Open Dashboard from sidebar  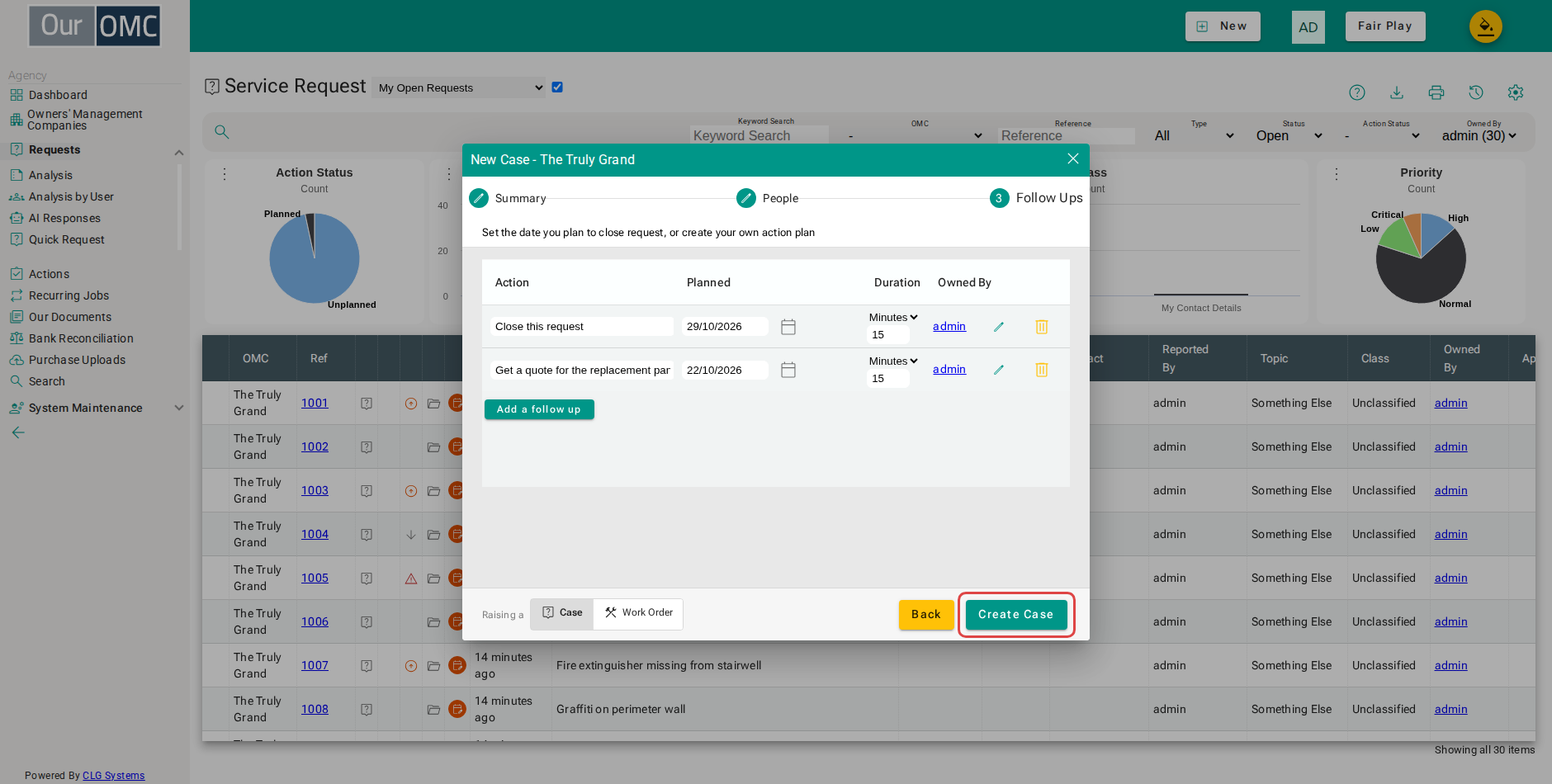(x=58, y=95)
